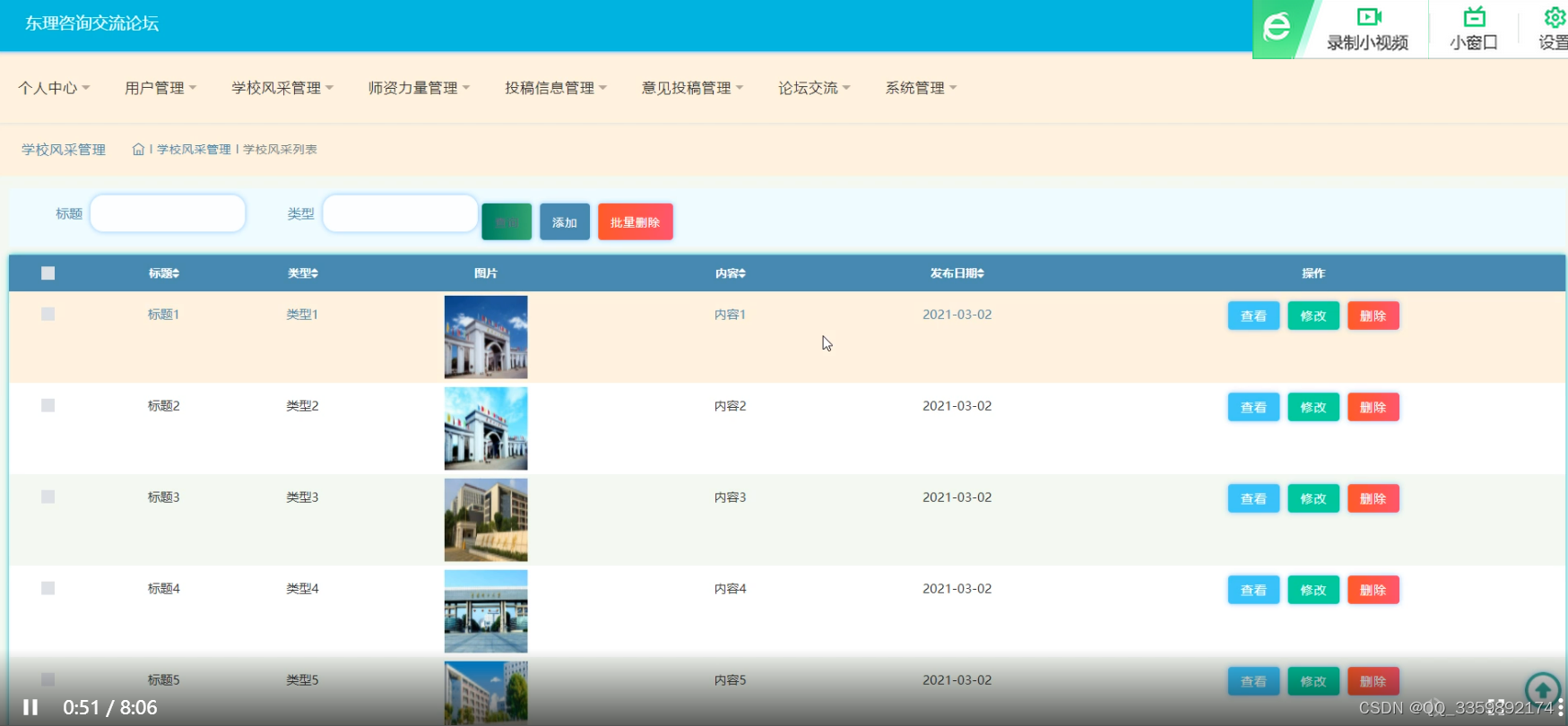The height and width of the screenshot is (726, 1568).
Task: Open the image thumbnail in 标题5 row
Action: coord(486,693)
